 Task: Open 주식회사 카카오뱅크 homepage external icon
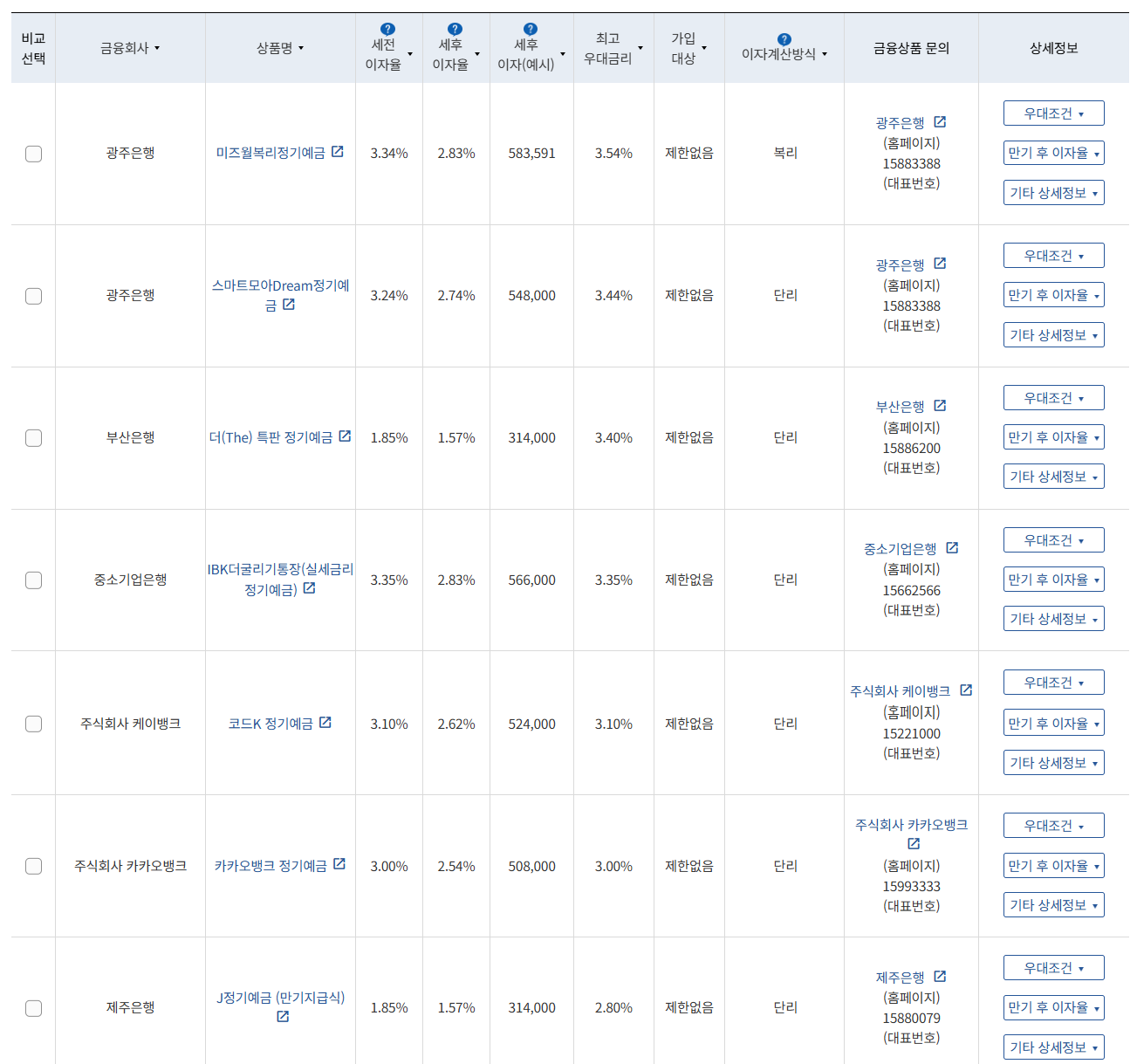click(914, 844)
